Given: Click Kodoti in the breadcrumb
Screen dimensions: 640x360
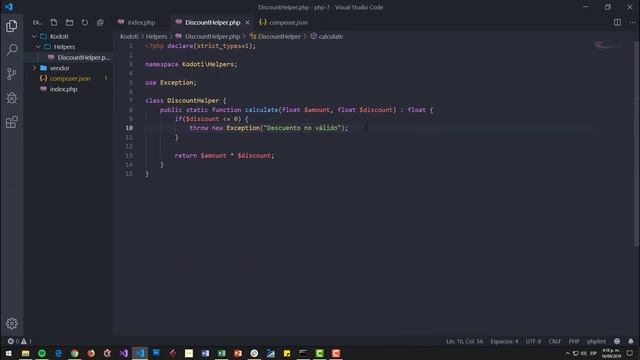Looking at the screenshot, I should click(x=129, y=36).
